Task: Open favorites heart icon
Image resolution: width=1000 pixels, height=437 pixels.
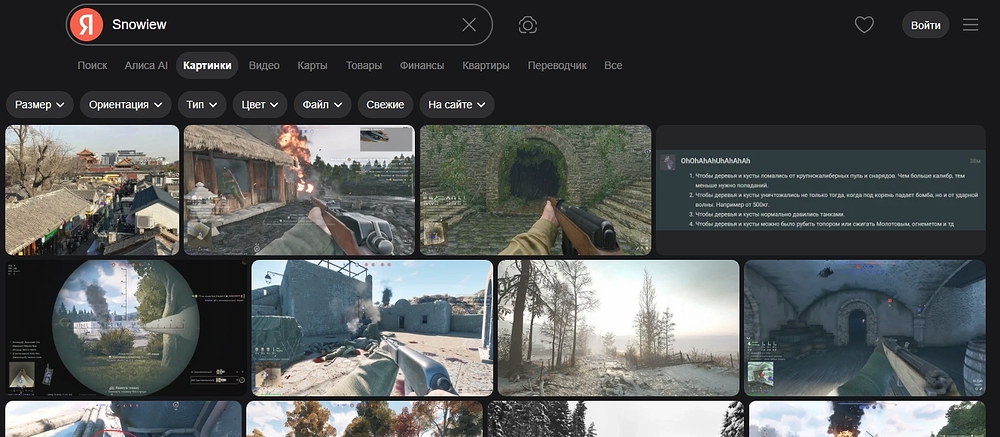Action: pyautogui.click(x=864, y=25)
